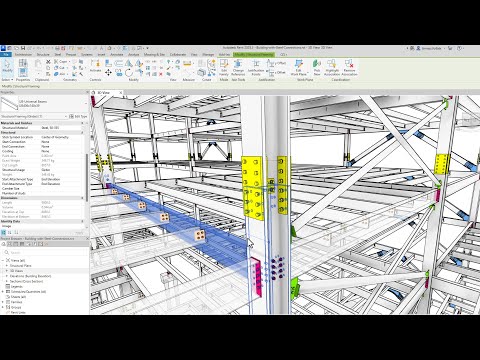Screen dimensions: 480x360
Task: Select Sheets (all) in Project Browser
Action: (18, 297)
